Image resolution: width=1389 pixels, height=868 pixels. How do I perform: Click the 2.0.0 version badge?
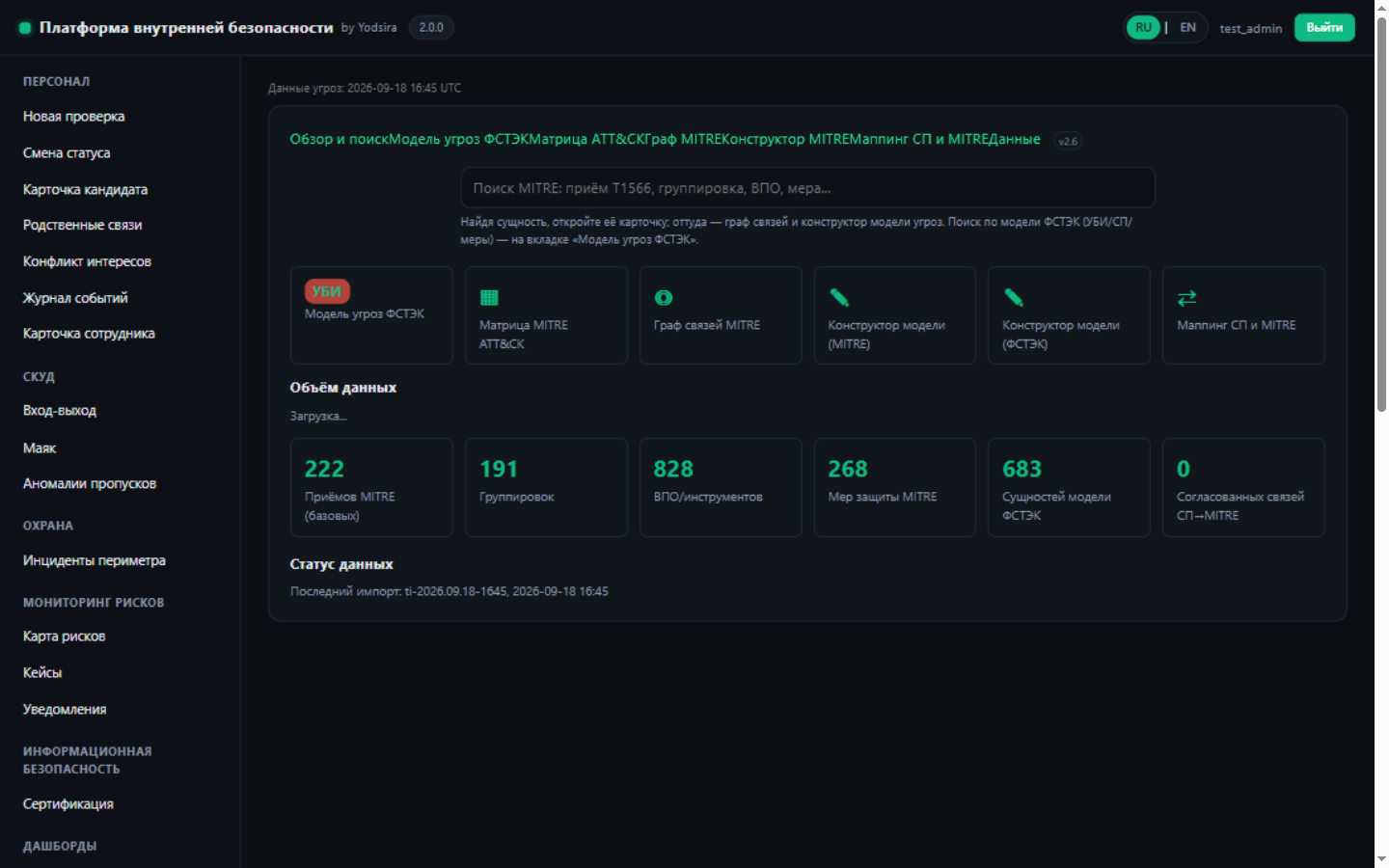pos(431,27)
